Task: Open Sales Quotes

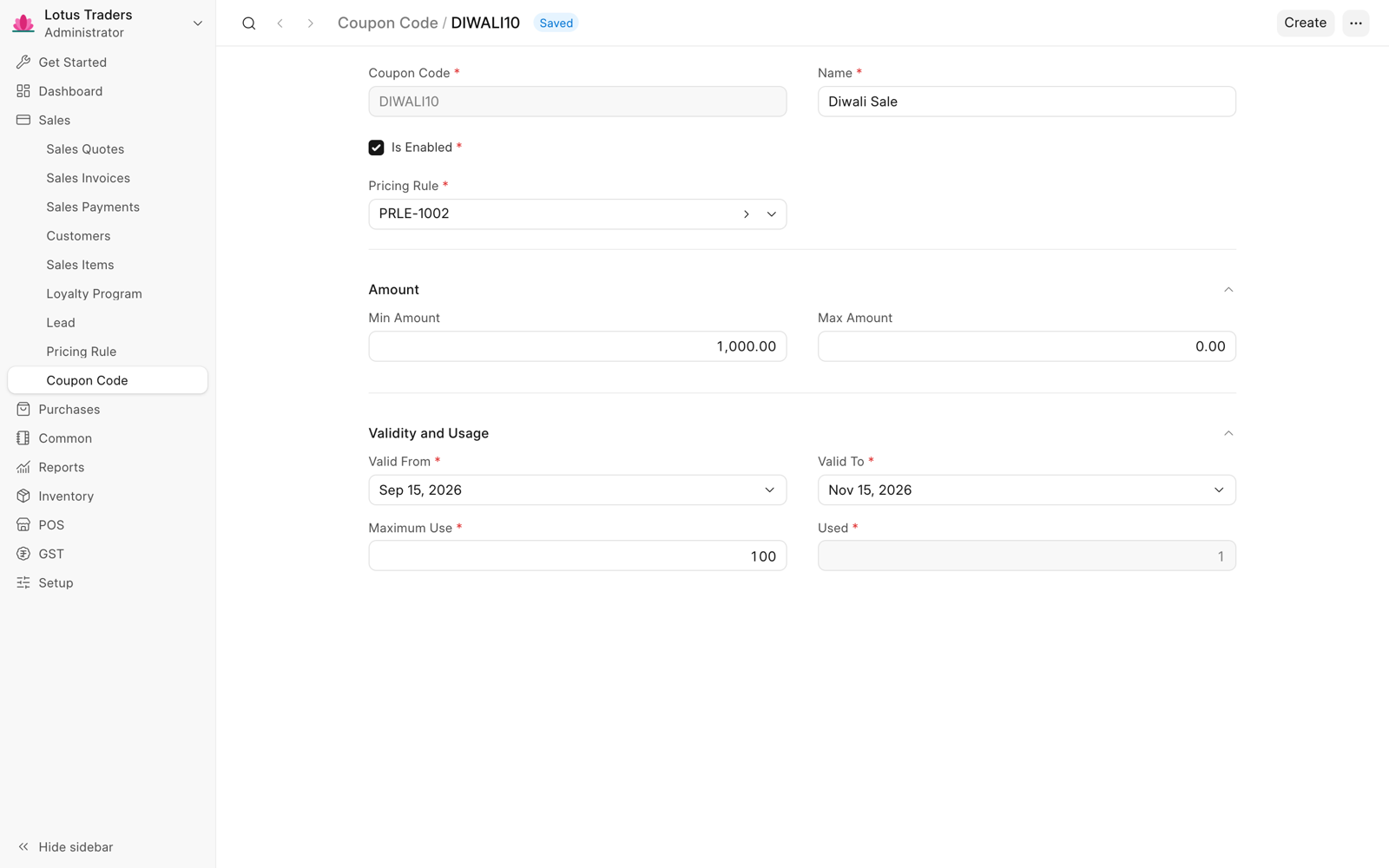Action: [x=108, y=149]
